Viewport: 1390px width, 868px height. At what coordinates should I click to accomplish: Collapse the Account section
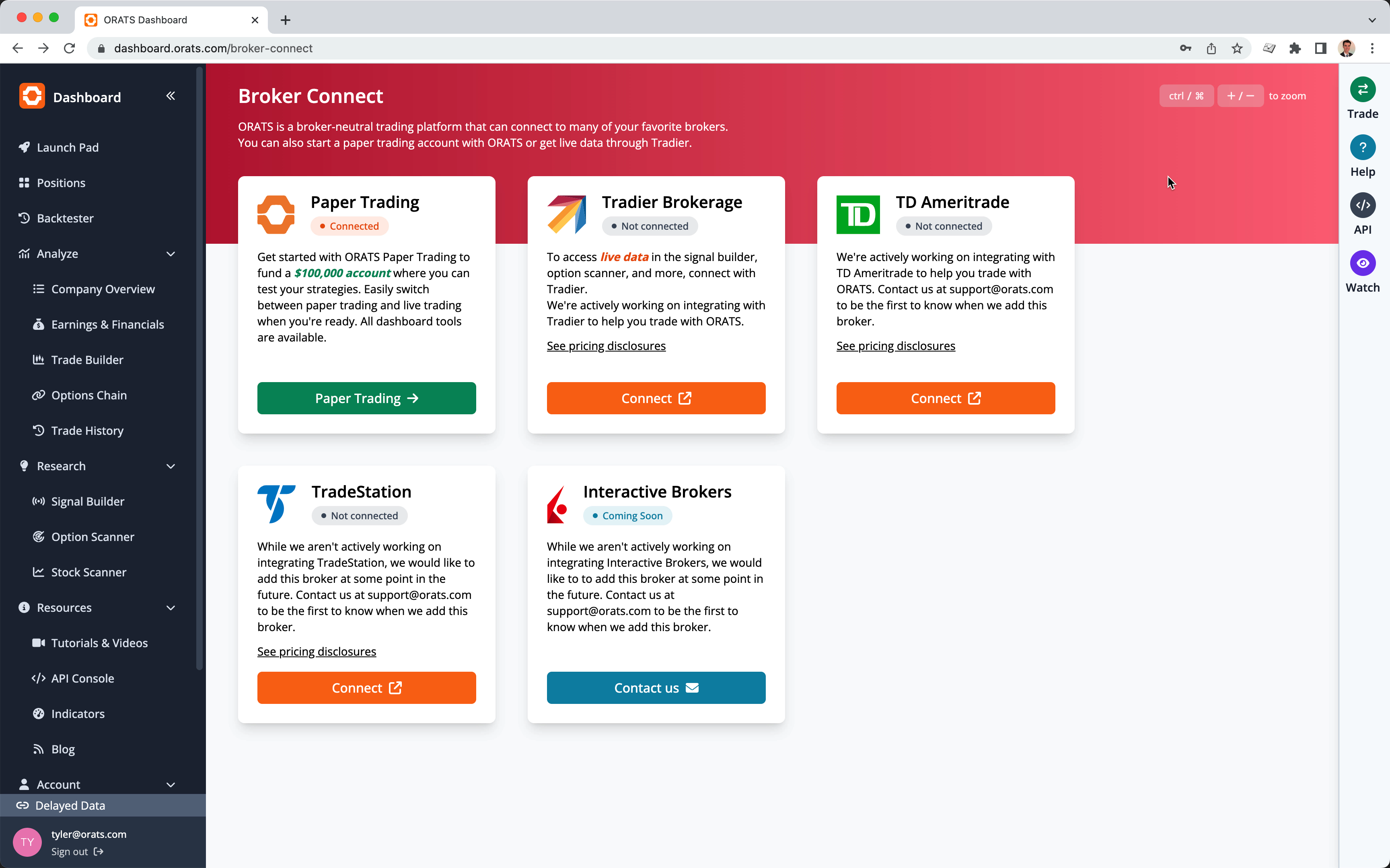(171, 784)
